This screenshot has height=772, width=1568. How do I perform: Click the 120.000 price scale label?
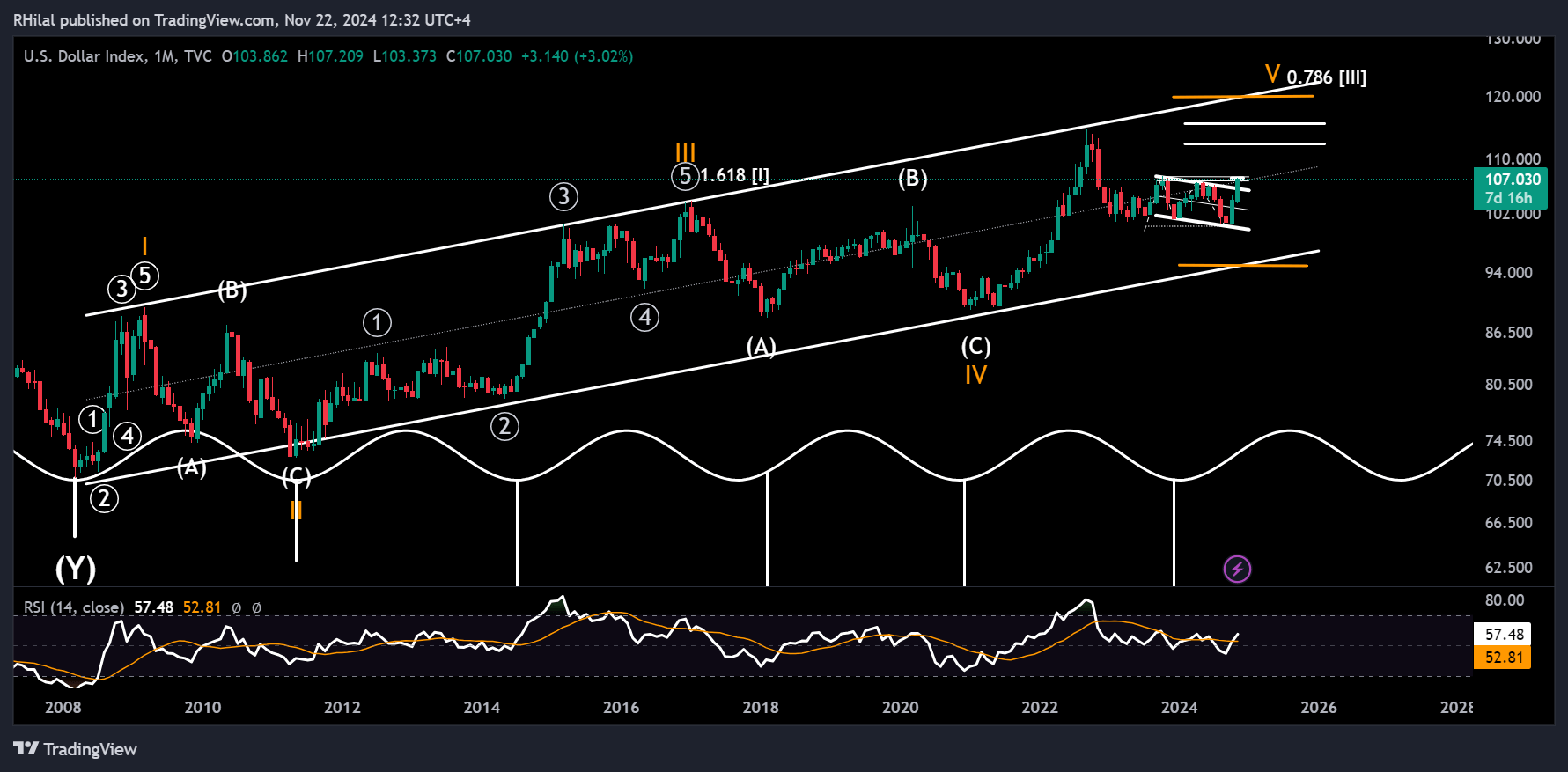tap(1513, 97)
